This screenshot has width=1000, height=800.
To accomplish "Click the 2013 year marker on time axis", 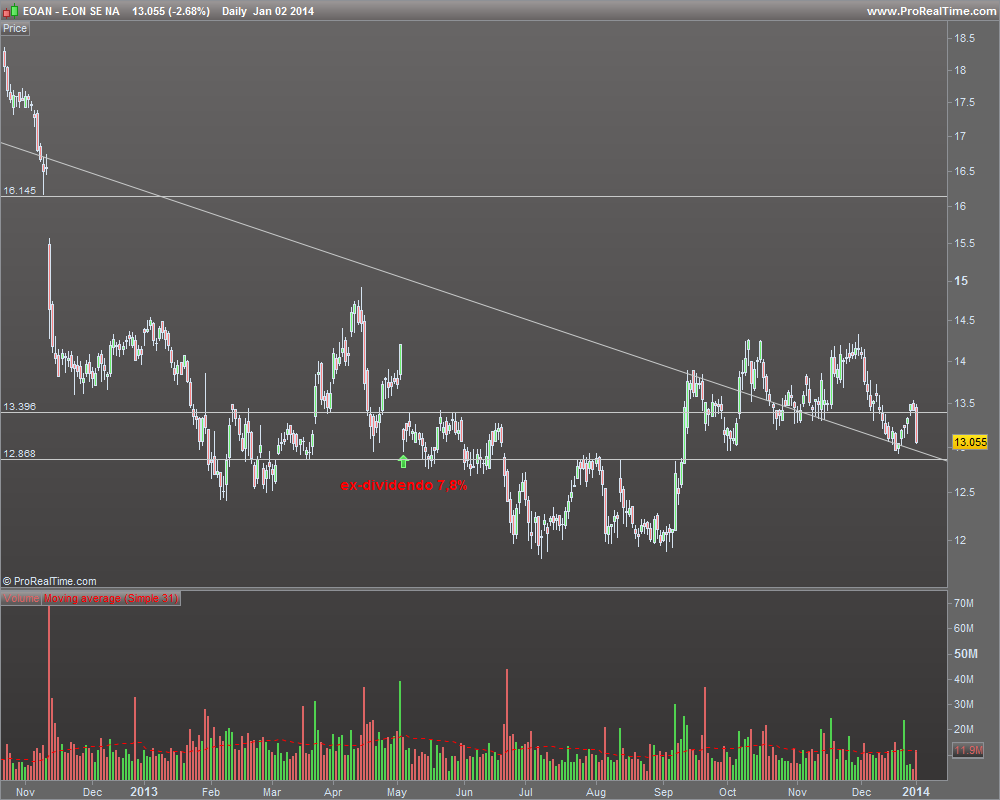I will pos(143,792).
